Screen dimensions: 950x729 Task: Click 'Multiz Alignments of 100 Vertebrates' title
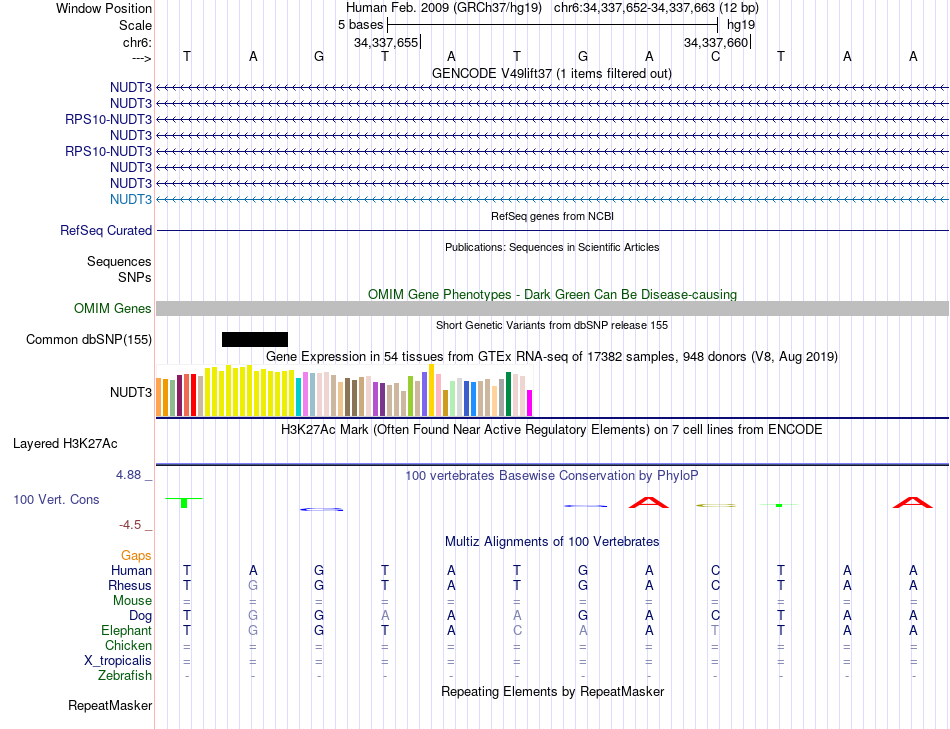click(552, 541)
